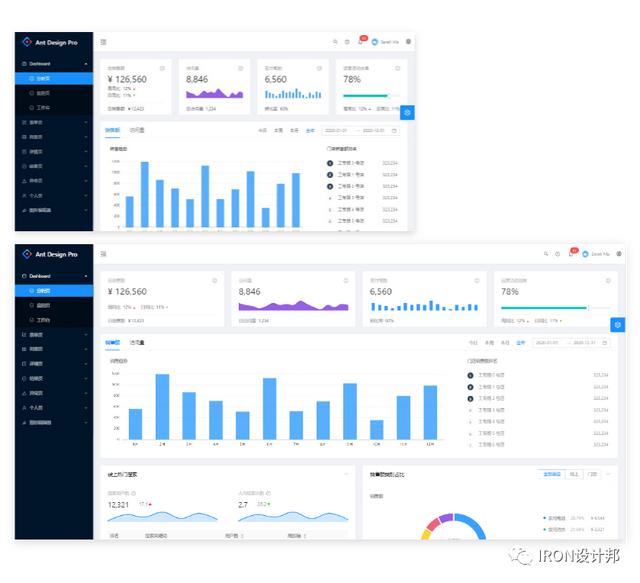
Task: Click info icon on ¥126,560 card, upper dashboard
Action: coord(162,68)
